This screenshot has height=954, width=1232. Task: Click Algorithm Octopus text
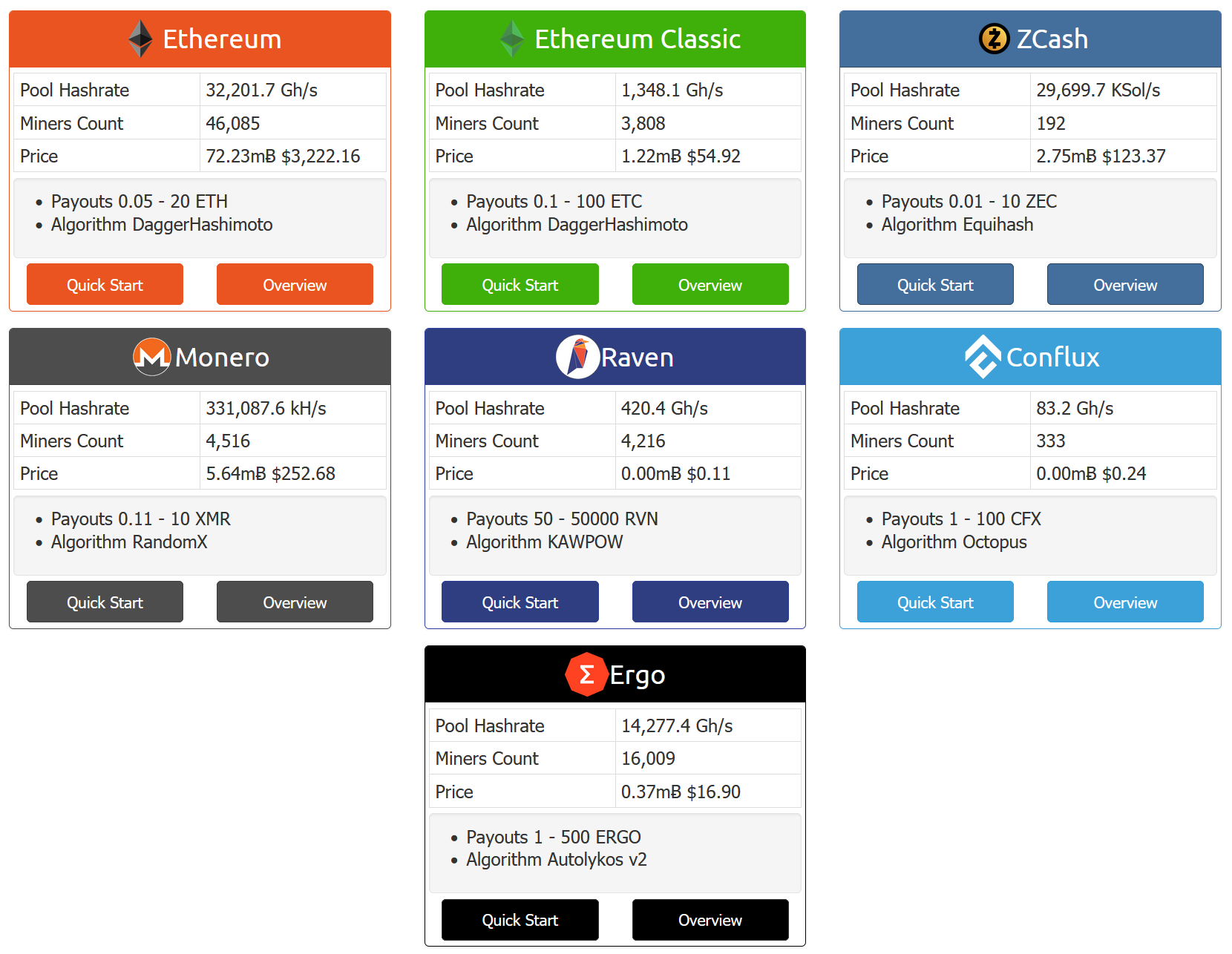point(954,542)
